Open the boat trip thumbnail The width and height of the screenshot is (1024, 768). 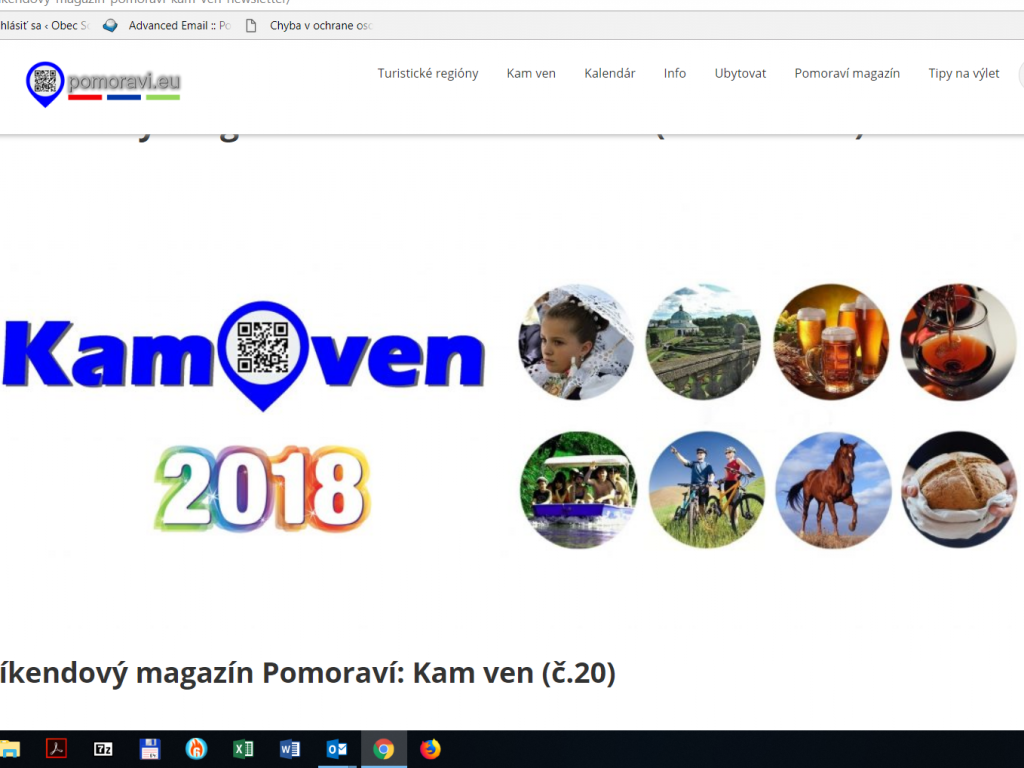pyautogui.click(x=579, y=490)
